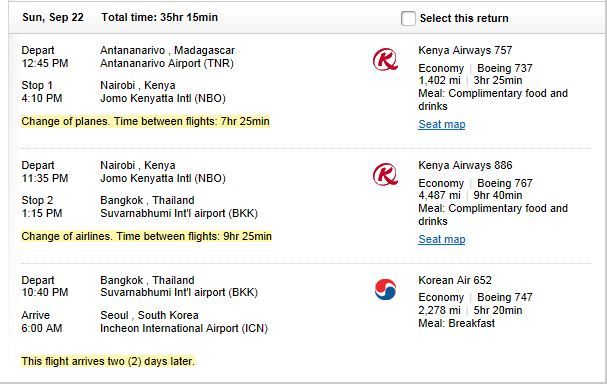Click Boeing 747 aircraft text

(x=505, y=297)
